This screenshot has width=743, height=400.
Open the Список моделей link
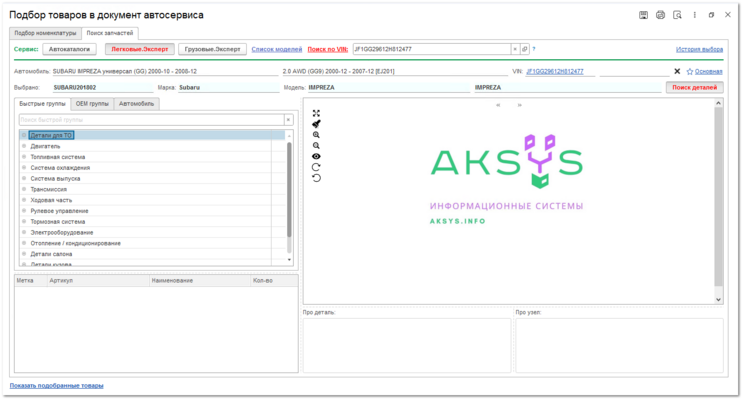(x=277, y=49)
